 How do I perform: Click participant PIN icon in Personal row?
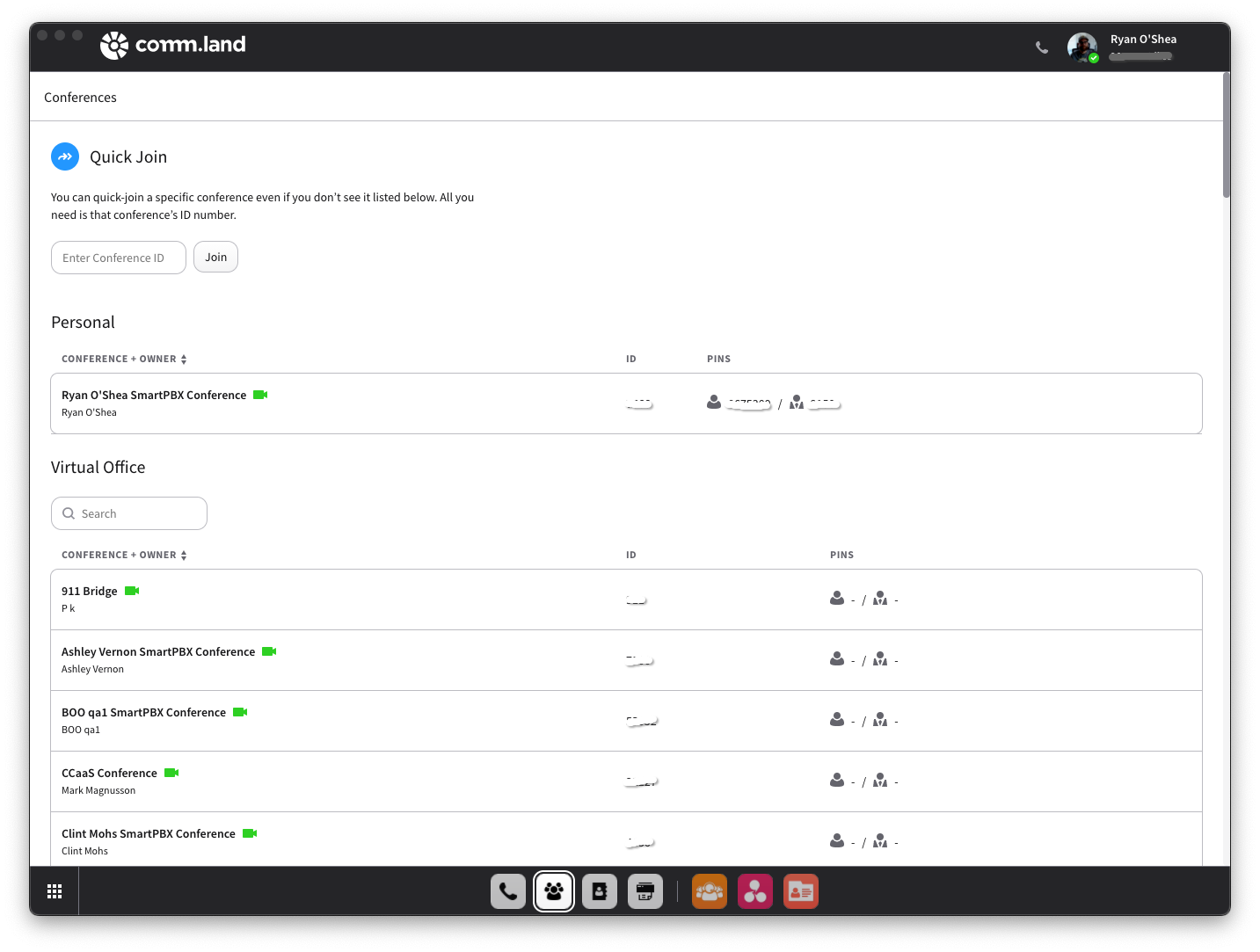coord(714,402)
